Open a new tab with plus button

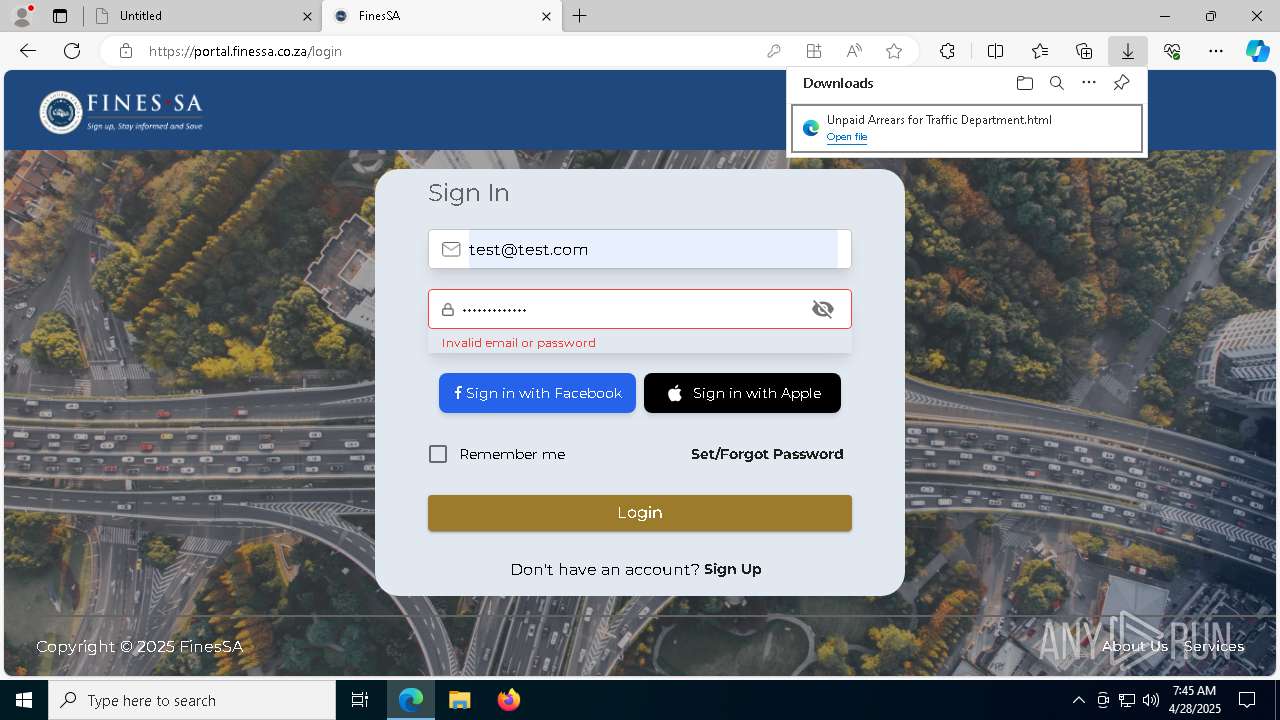(x=580, y=16)
